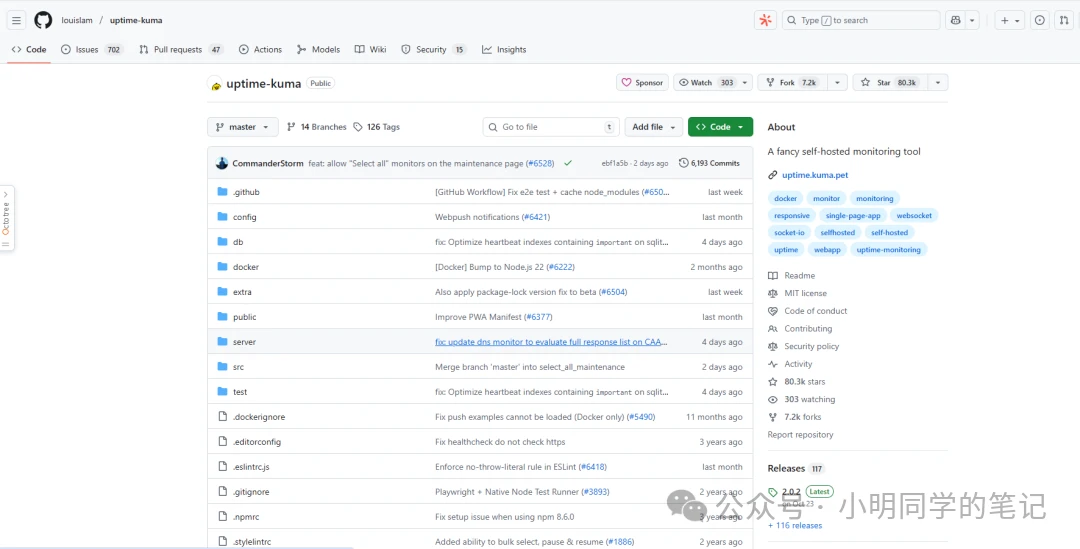
Task: Open the issues circle icon in header
Action: pos(1040,20)
